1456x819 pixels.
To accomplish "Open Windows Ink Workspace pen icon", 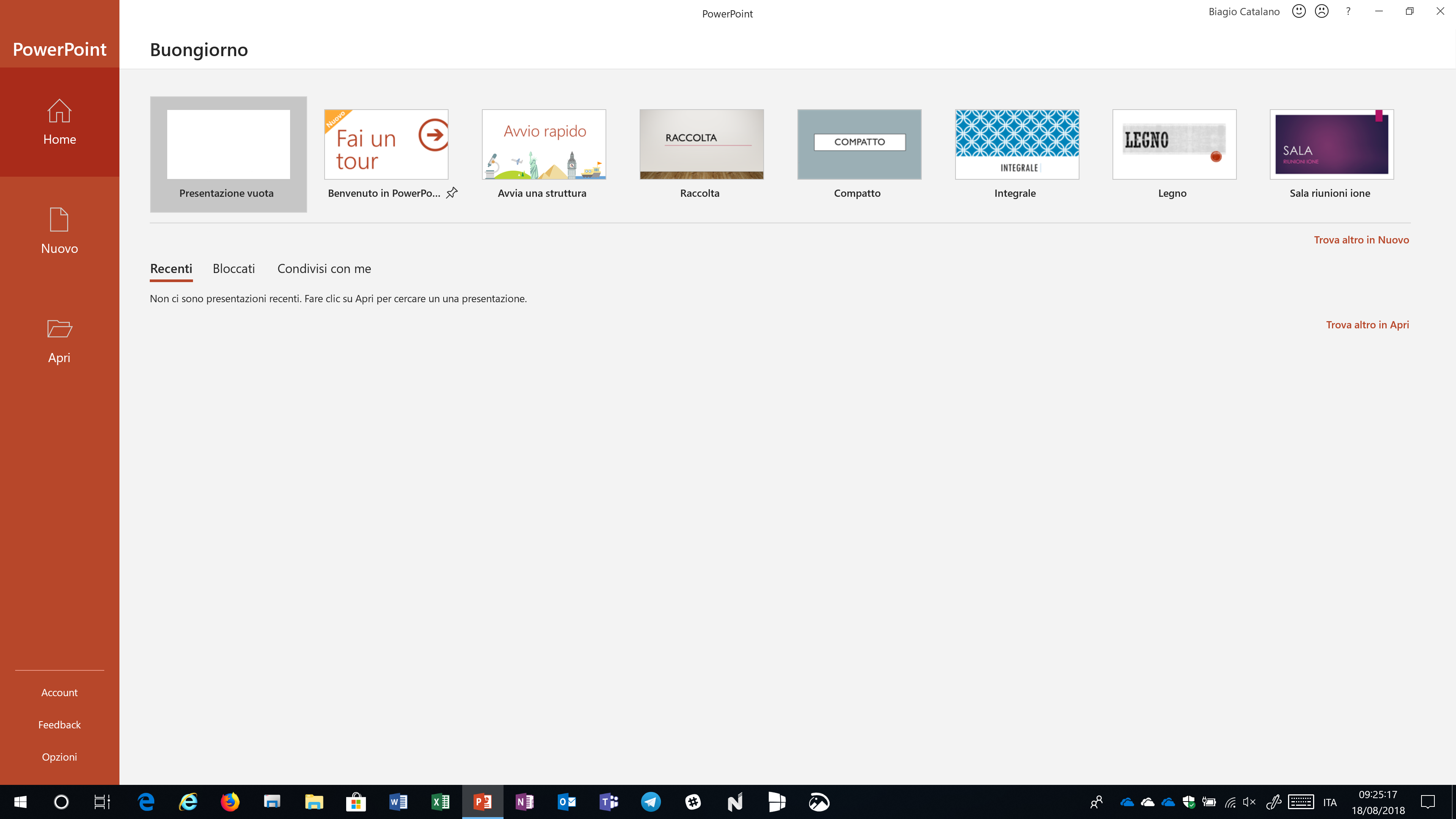I will click(1274, 802).
